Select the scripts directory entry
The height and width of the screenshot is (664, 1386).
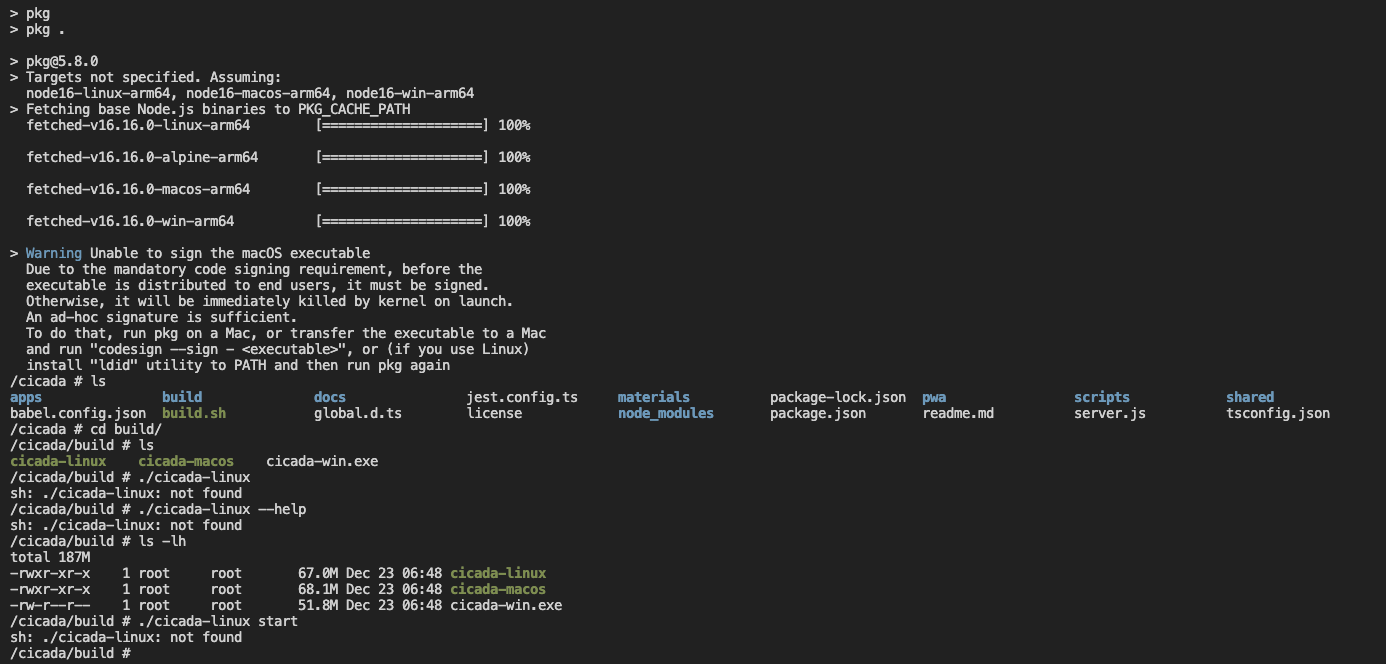coord(1101,396)
